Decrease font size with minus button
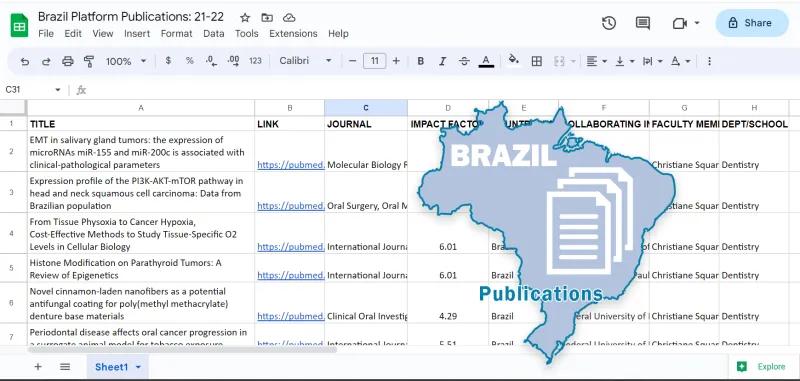 pos(352,61)
